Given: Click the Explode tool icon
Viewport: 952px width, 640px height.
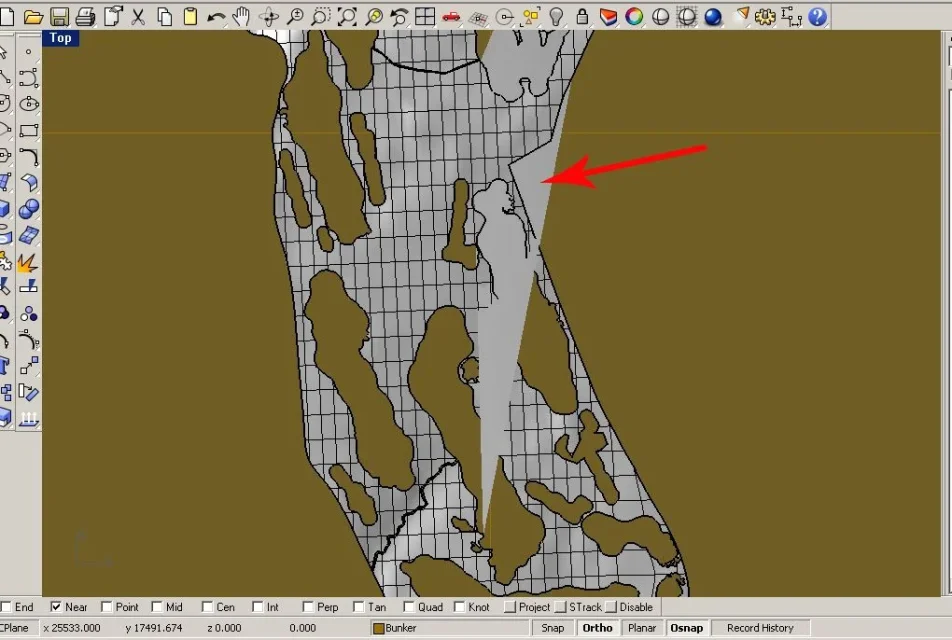Looking at the screenshot, I should coord(27,262).
